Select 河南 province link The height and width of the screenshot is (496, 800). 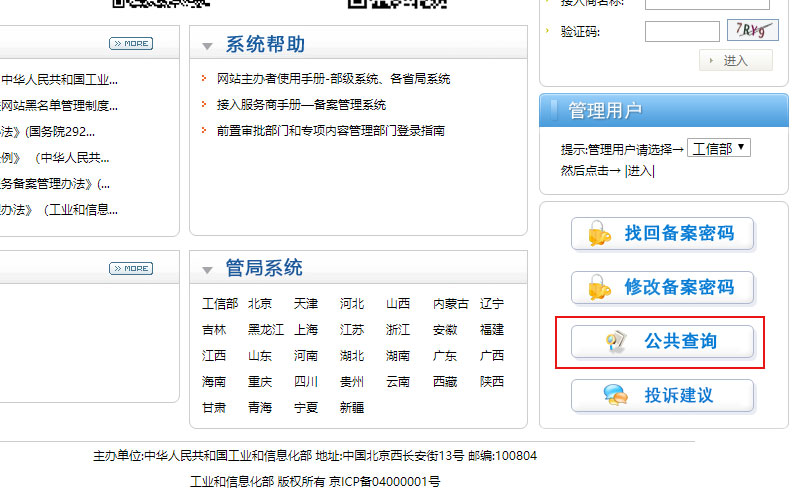(x=306, y=356)
